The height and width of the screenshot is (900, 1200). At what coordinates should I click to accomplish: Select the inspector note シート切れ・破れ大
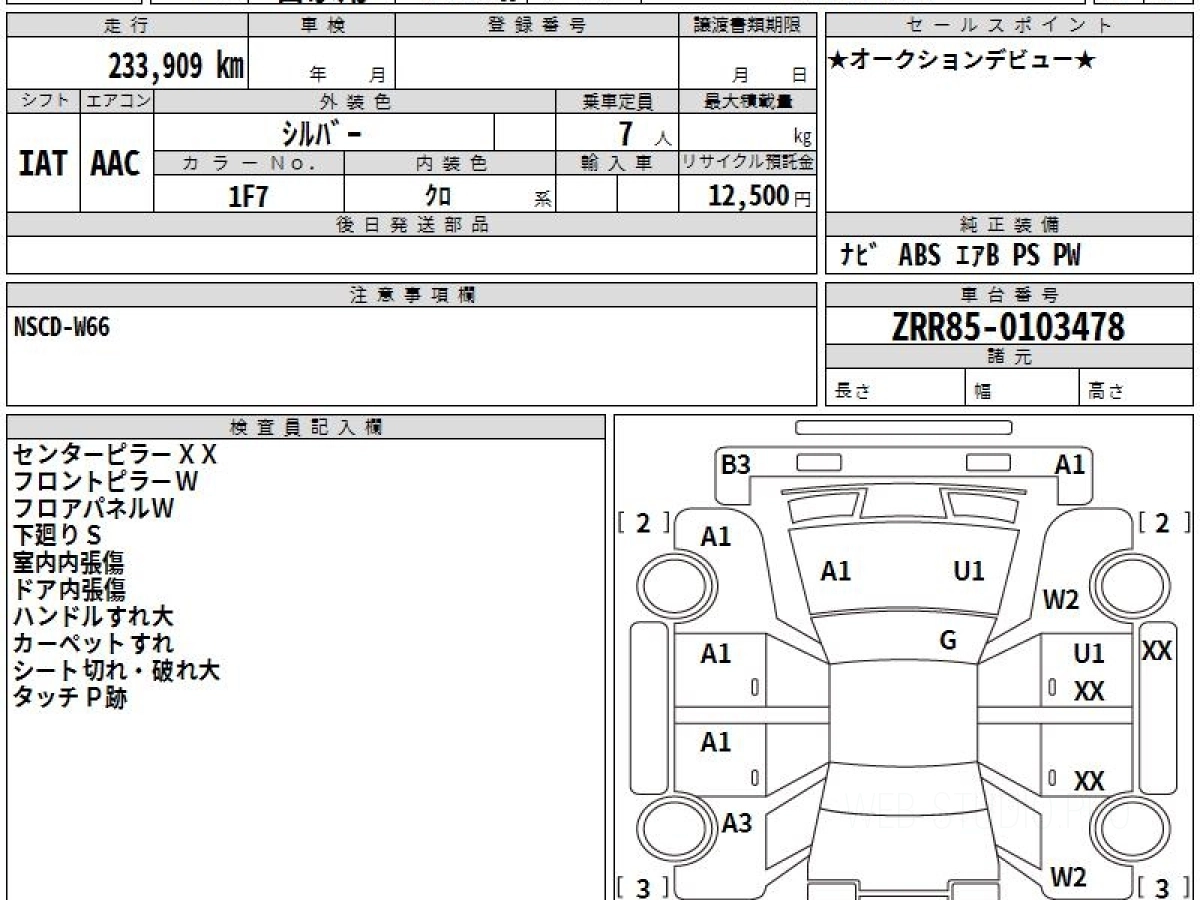116,671
